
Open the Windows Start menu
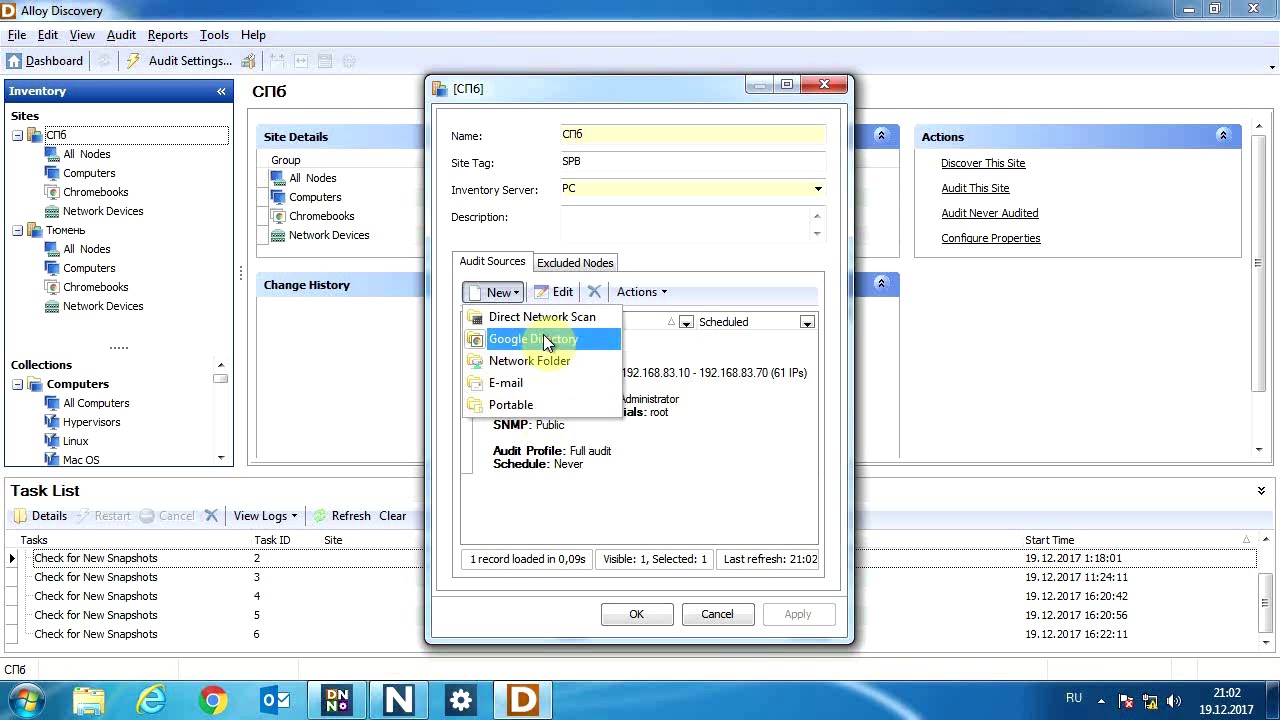click(27, 699)
